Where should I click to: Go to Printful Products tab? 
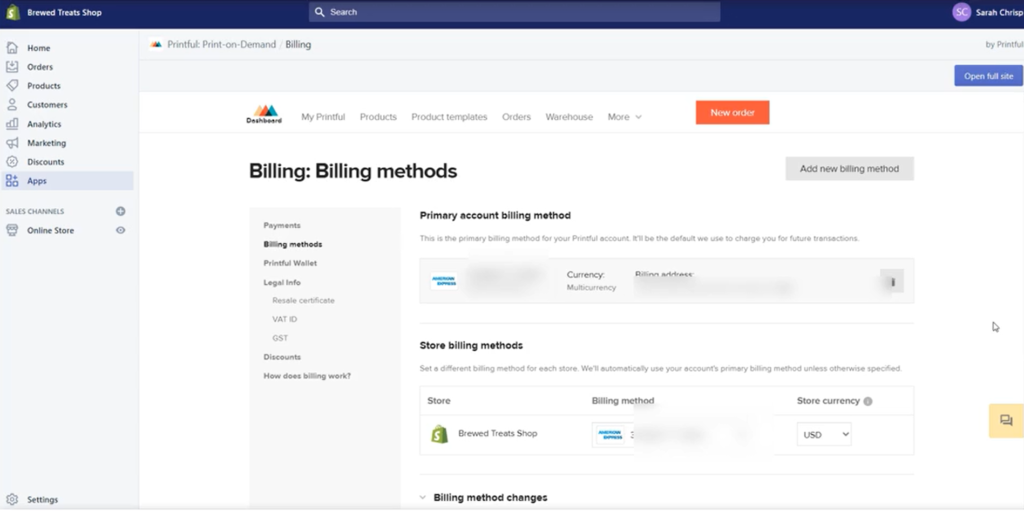pyautogui.click(x=378, y=117)
